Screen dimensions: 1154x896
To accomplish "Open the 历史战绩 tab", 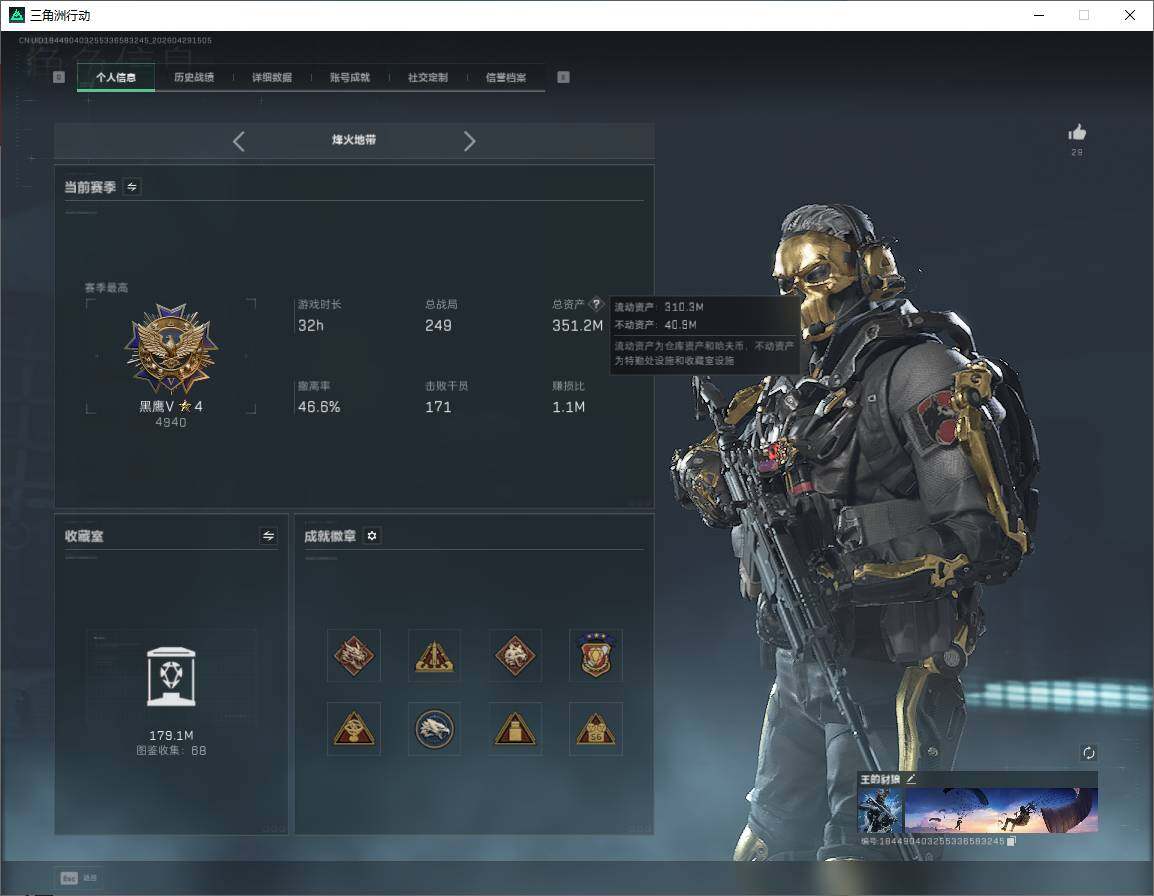I will click(194, 77).
